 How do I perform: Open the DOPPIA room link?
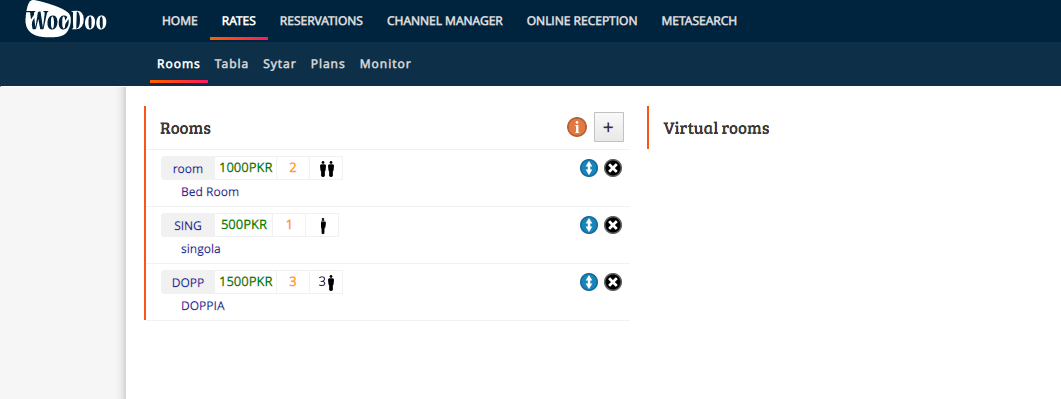[203, 306]
